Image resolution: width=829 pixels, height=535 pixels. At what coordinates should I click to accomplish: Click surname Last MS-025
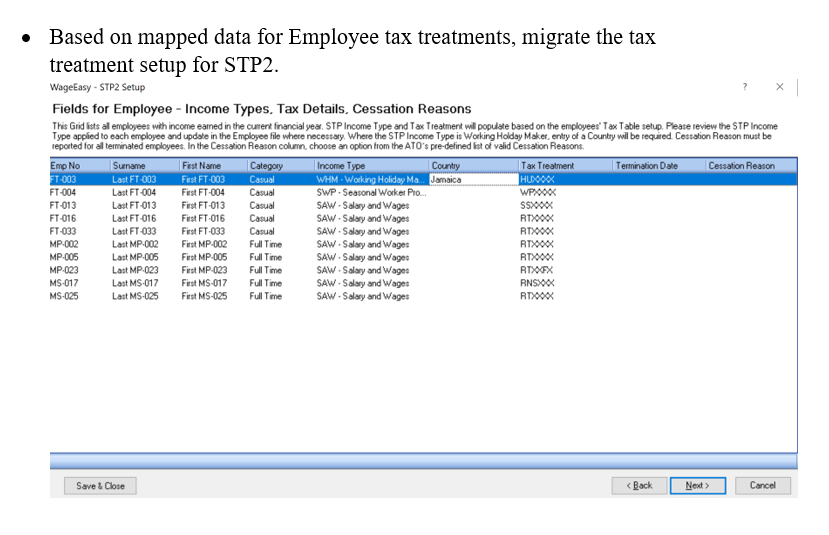135,296
